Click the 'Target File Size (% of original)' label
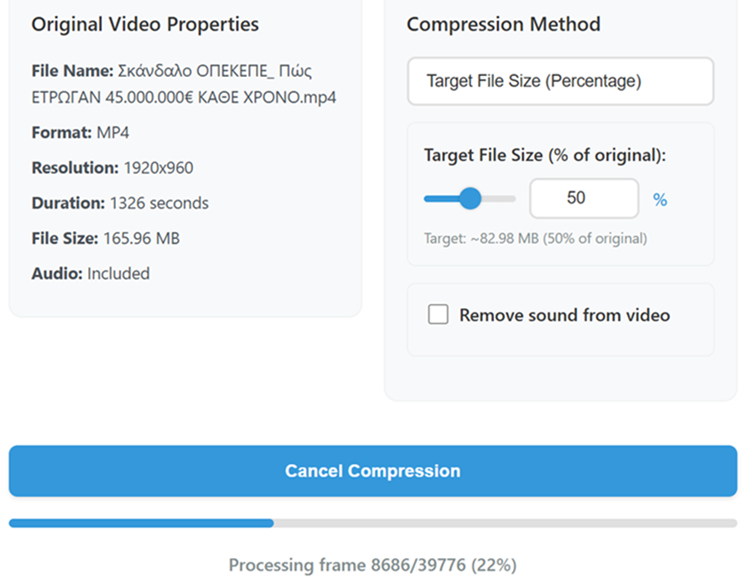The image size is (747, 582). pos(545,156)
